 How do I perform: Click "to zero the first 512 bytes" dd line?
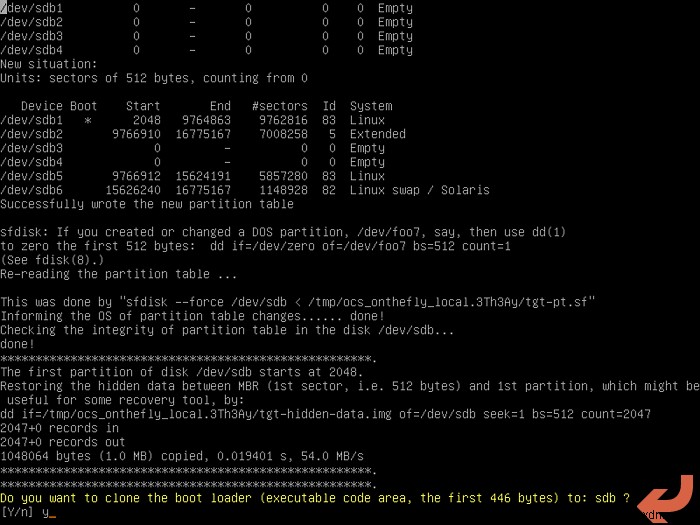(255, 246)
